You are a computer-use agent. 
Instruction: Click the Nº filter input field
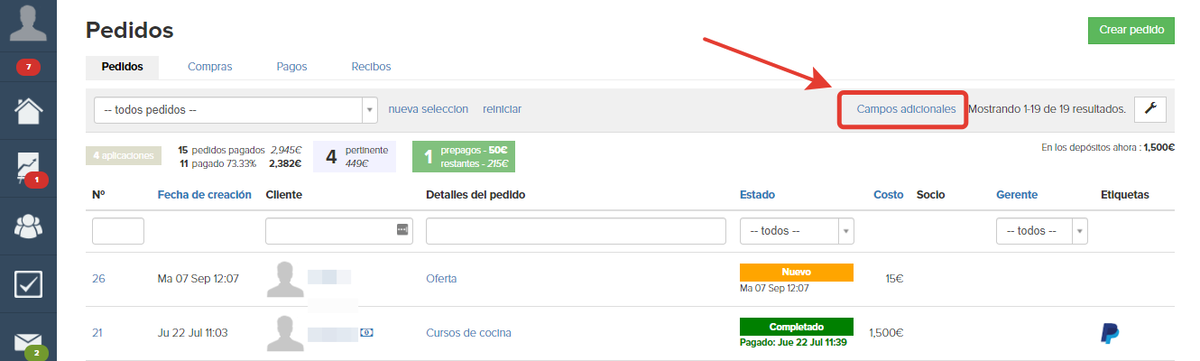[x=118, y=231]
